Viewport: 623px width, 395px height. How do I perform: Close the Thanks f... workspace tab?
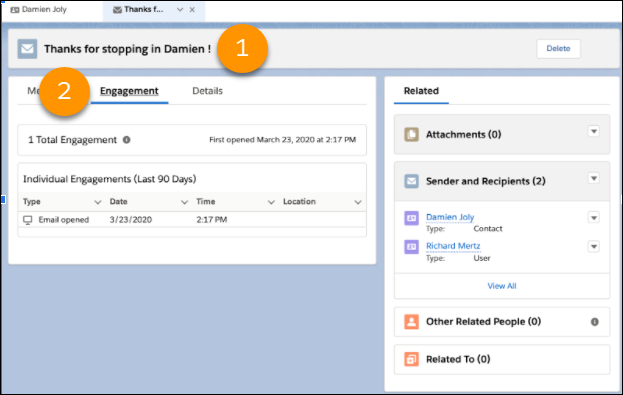(192, 10)
